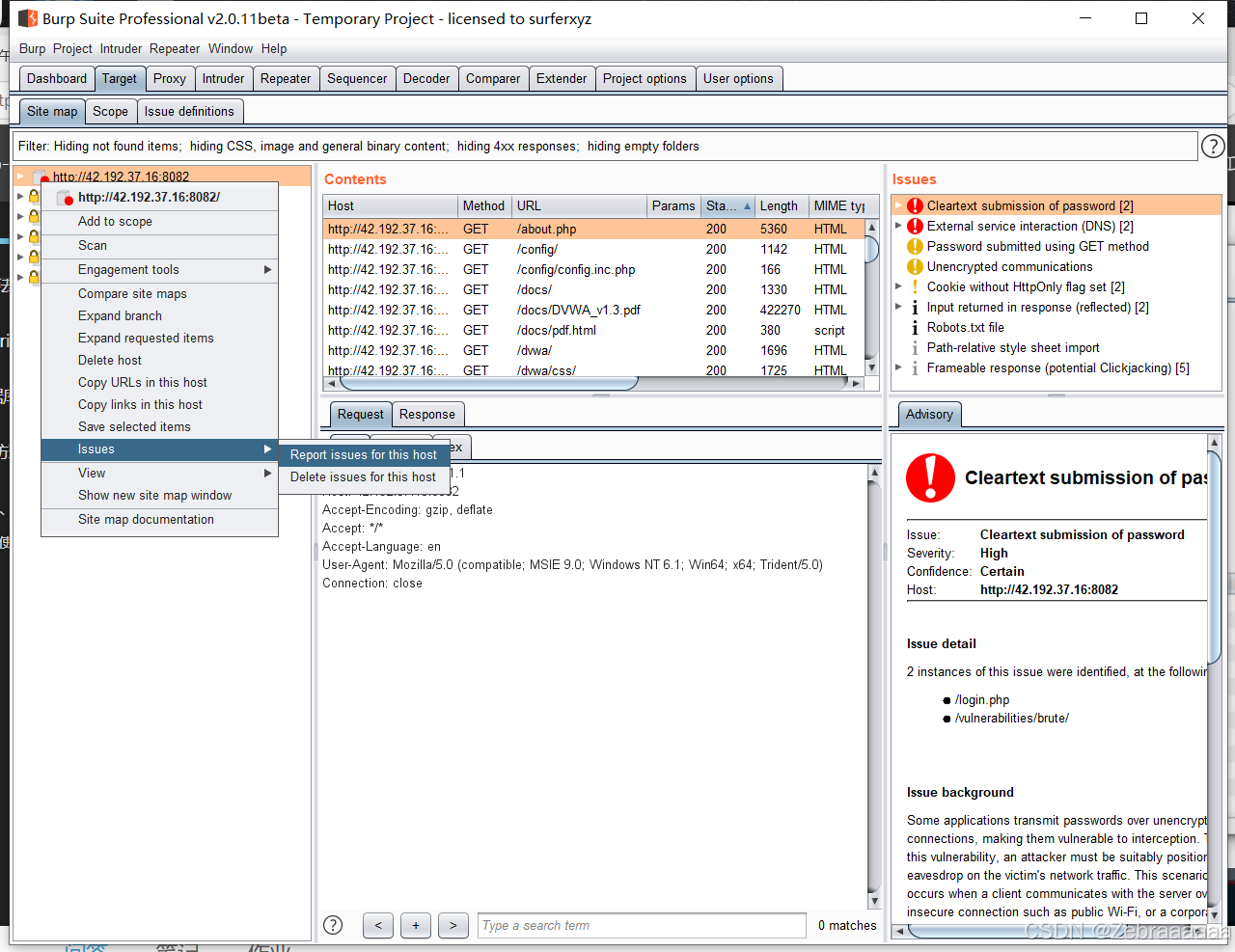Switch to the Response tab
The image size is (1235, 952).
click(x=427, y=414)
